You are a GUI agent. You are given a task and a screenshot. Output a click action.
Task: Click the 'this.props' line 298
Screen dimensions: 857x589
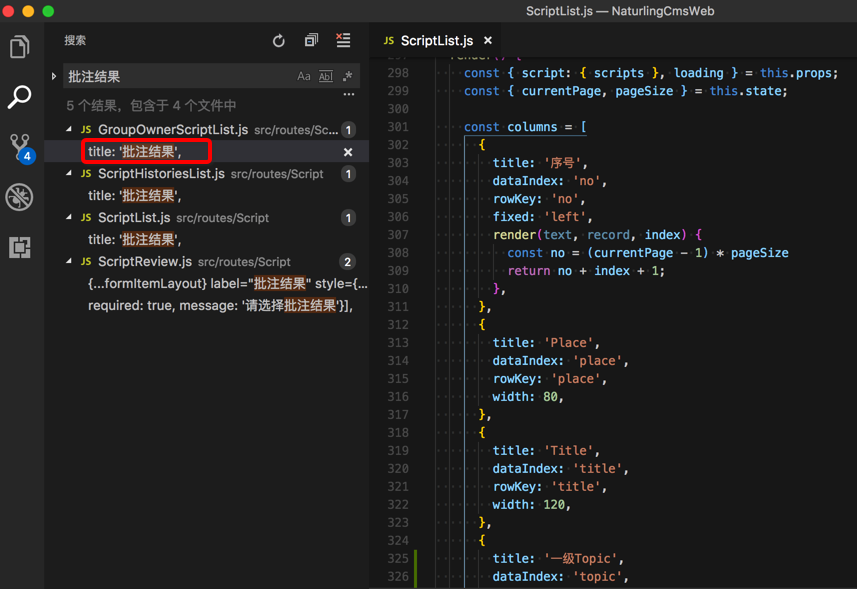click(x=650, y=73)
